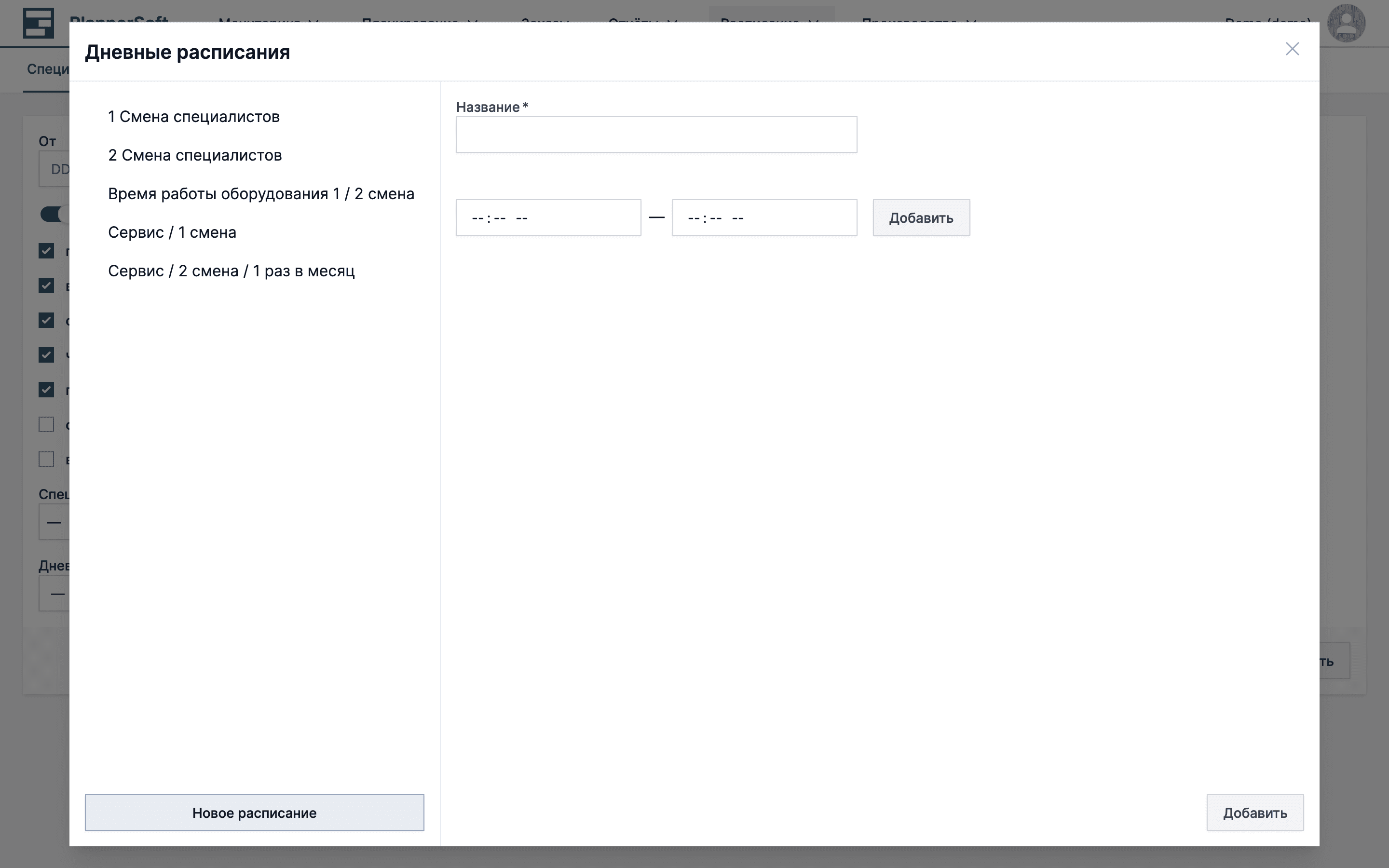Click the PlannerSoft logo icon
The image size is (1389, 868).
pos(39,23)
